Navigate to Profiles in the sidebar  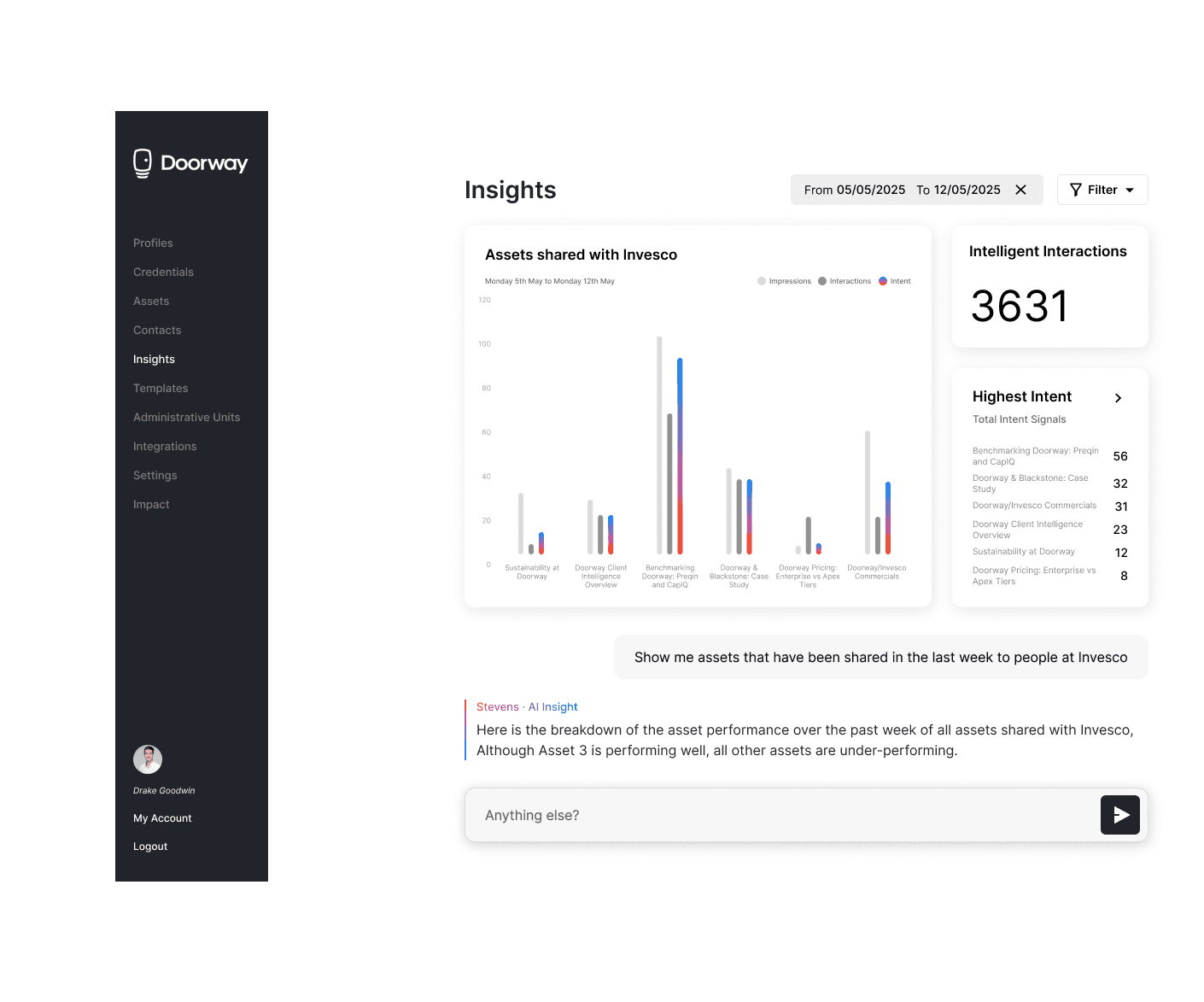coord(153,243)
